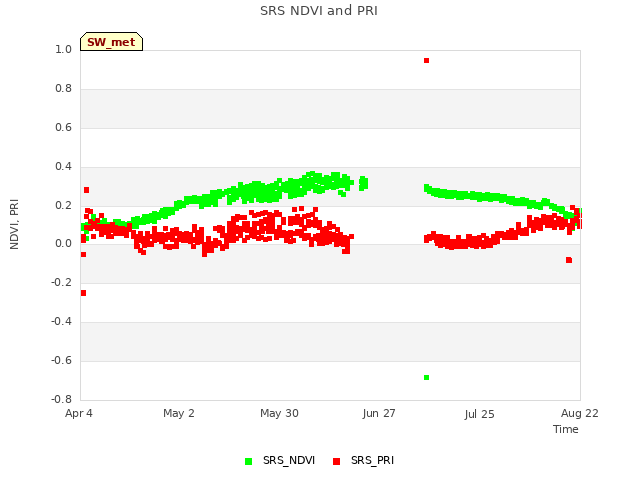
Task: Click the 0.8 y-axis tick label
Action: pyautogui.click(x=63, y=89)
